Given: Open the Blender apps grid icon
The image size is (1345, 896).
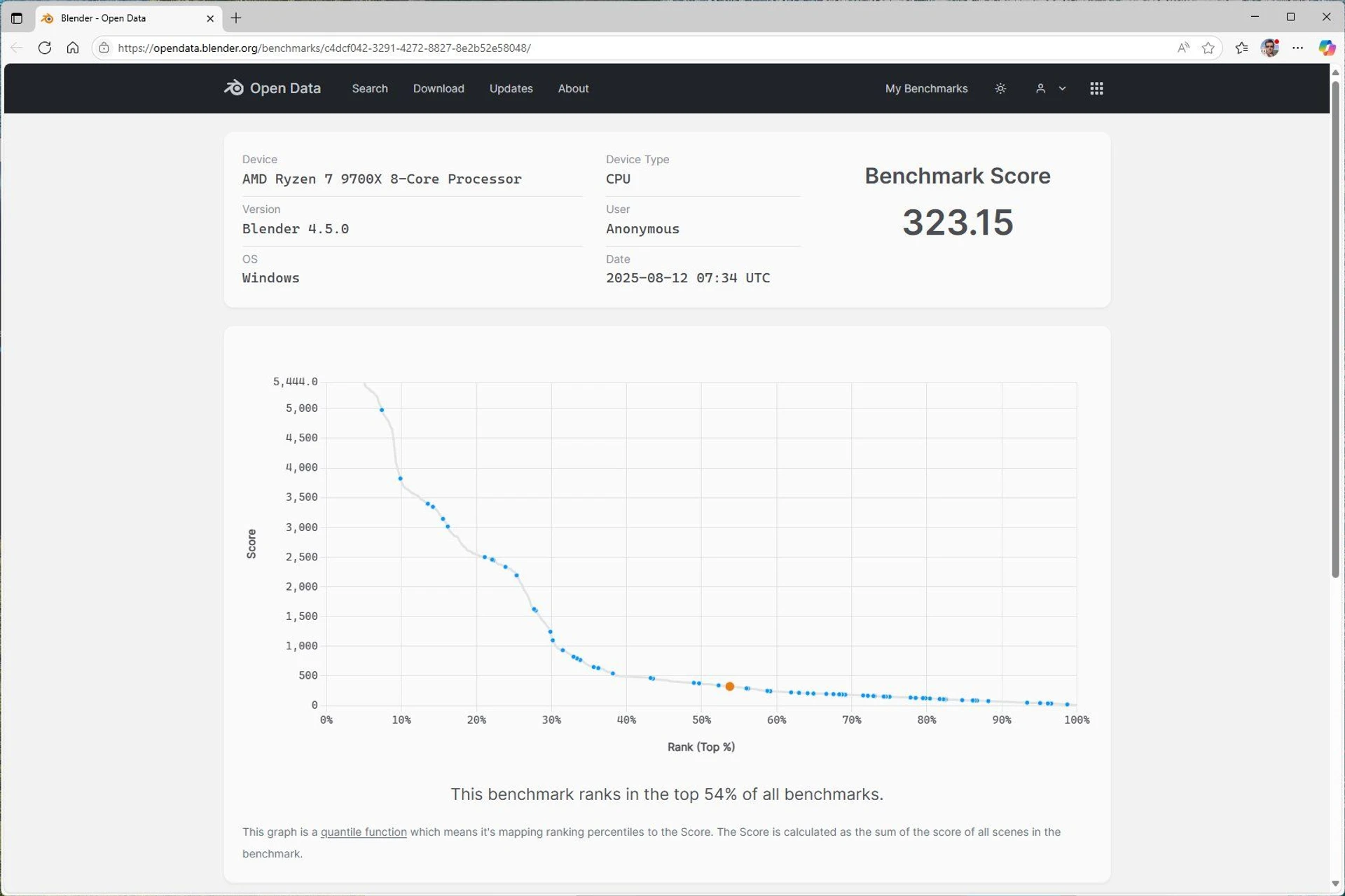Looking at the screenshot, I should click(1096, 88).
